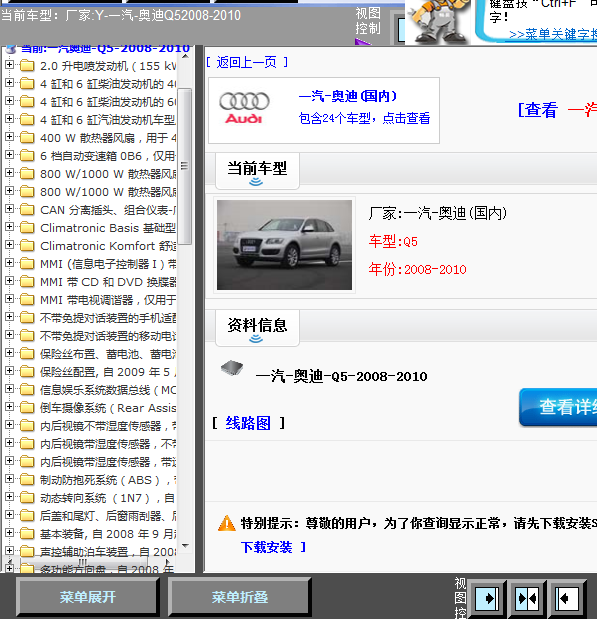Click the tree vertical scrollbar thumb

click(x=184, y=166)
